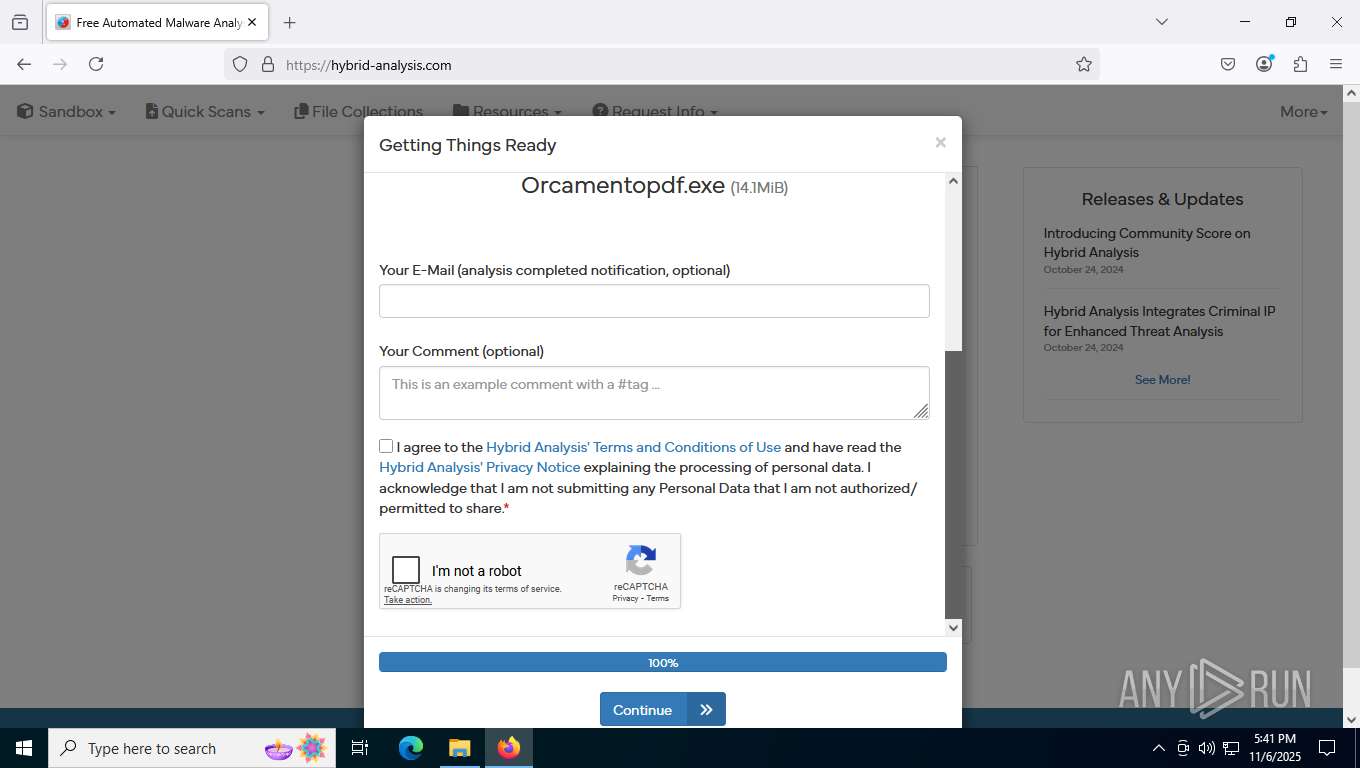
Task: Click the taskbar search box
Action: (192, 748)
